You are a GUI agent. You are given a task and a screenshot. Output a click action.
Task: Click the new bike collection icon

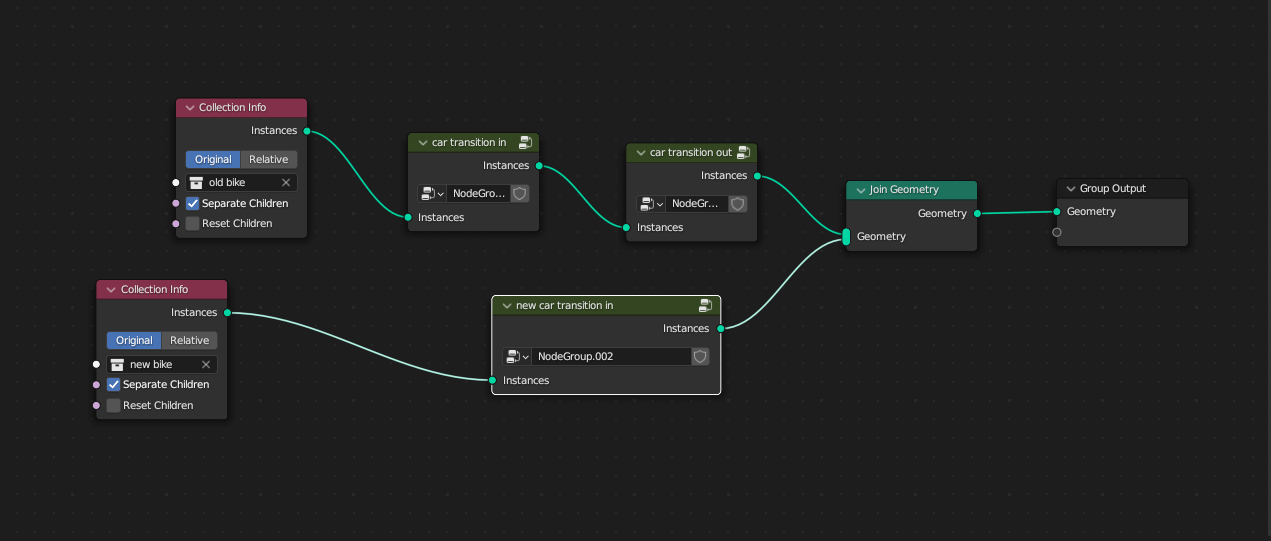tap(118, 364)
